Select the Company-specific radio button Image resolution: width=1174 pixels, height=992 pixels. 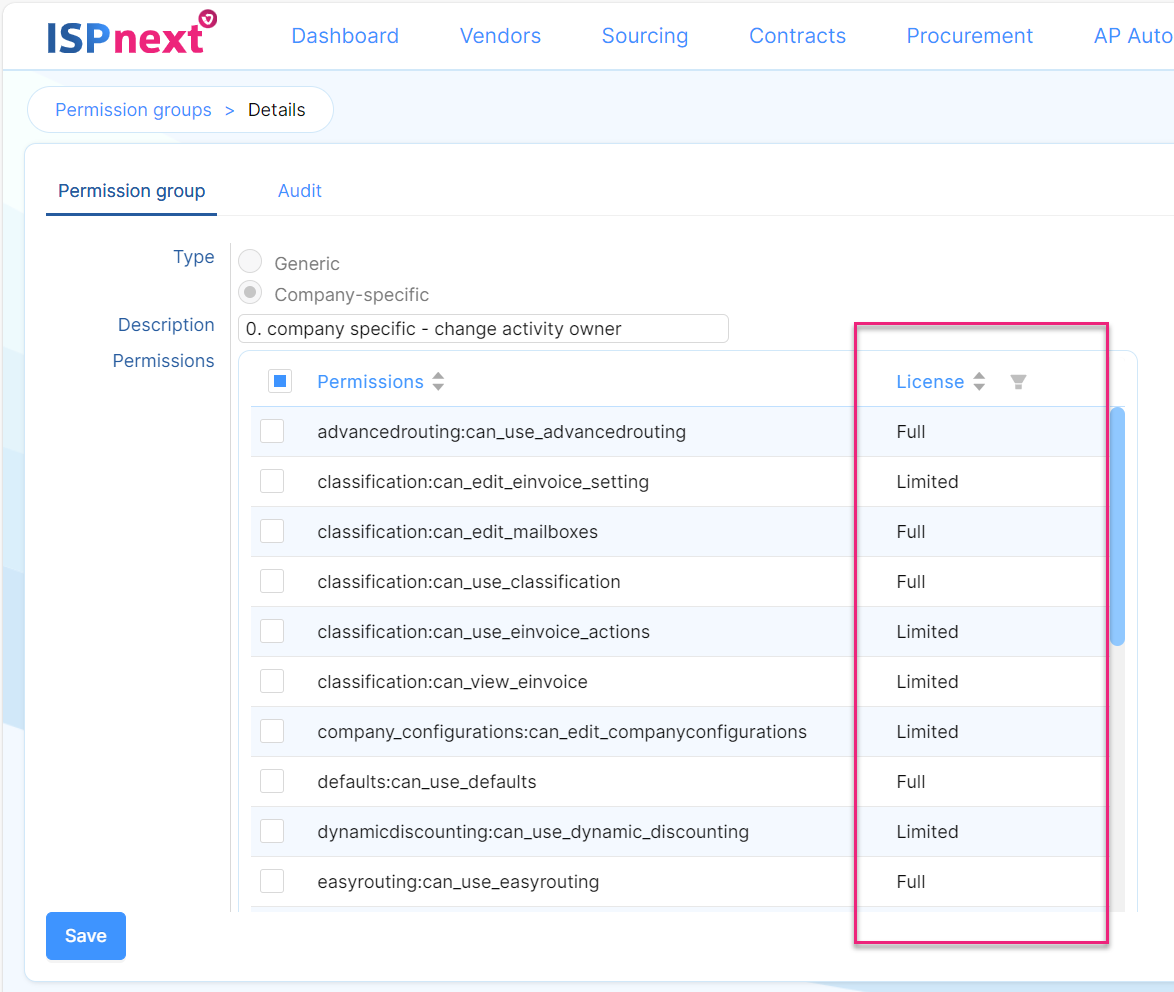(x=250, y=293)
